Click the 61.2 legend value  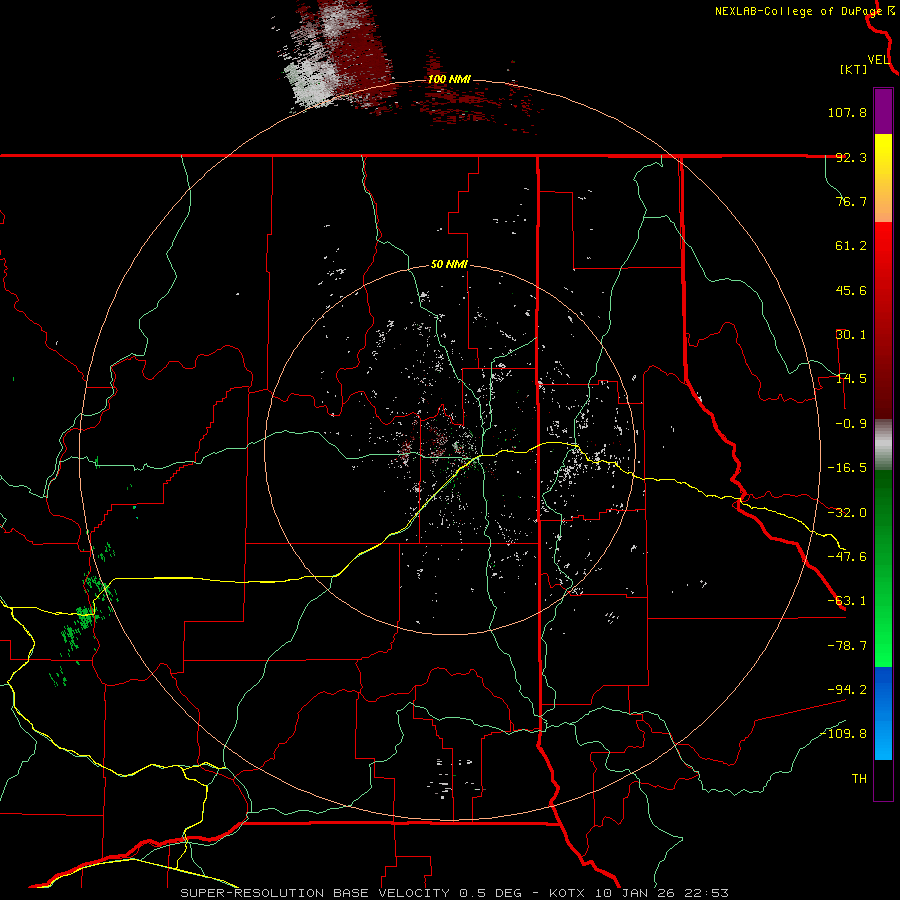point(851,246)
